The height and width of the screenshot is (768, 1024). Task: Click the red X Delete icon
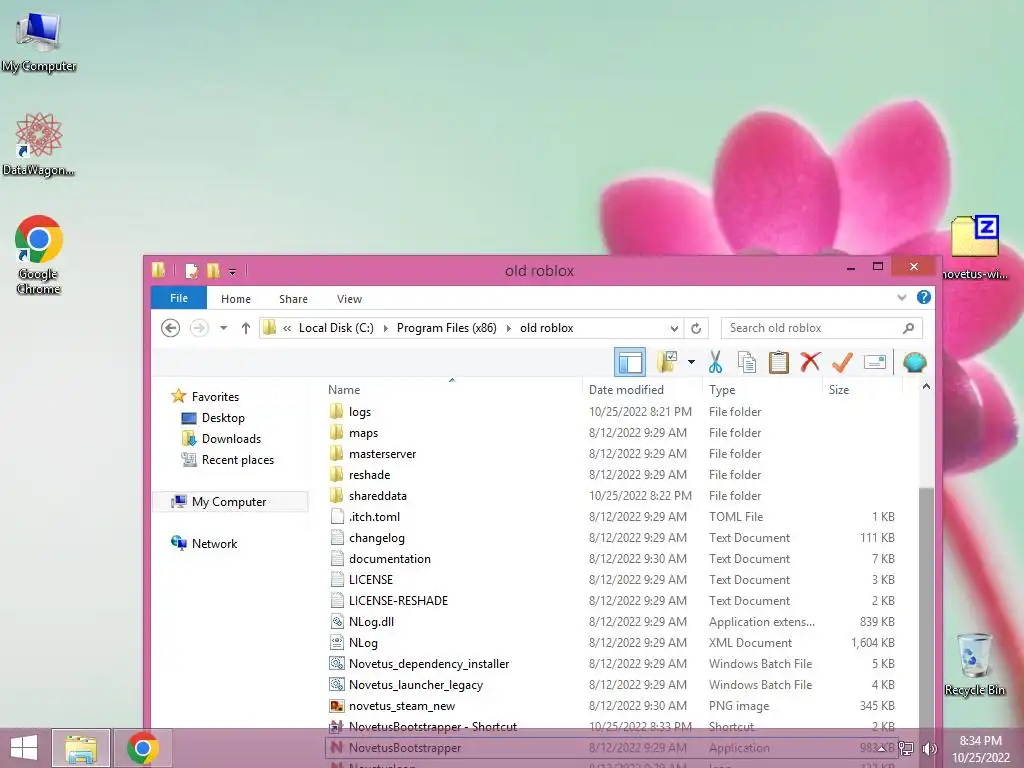810,362
